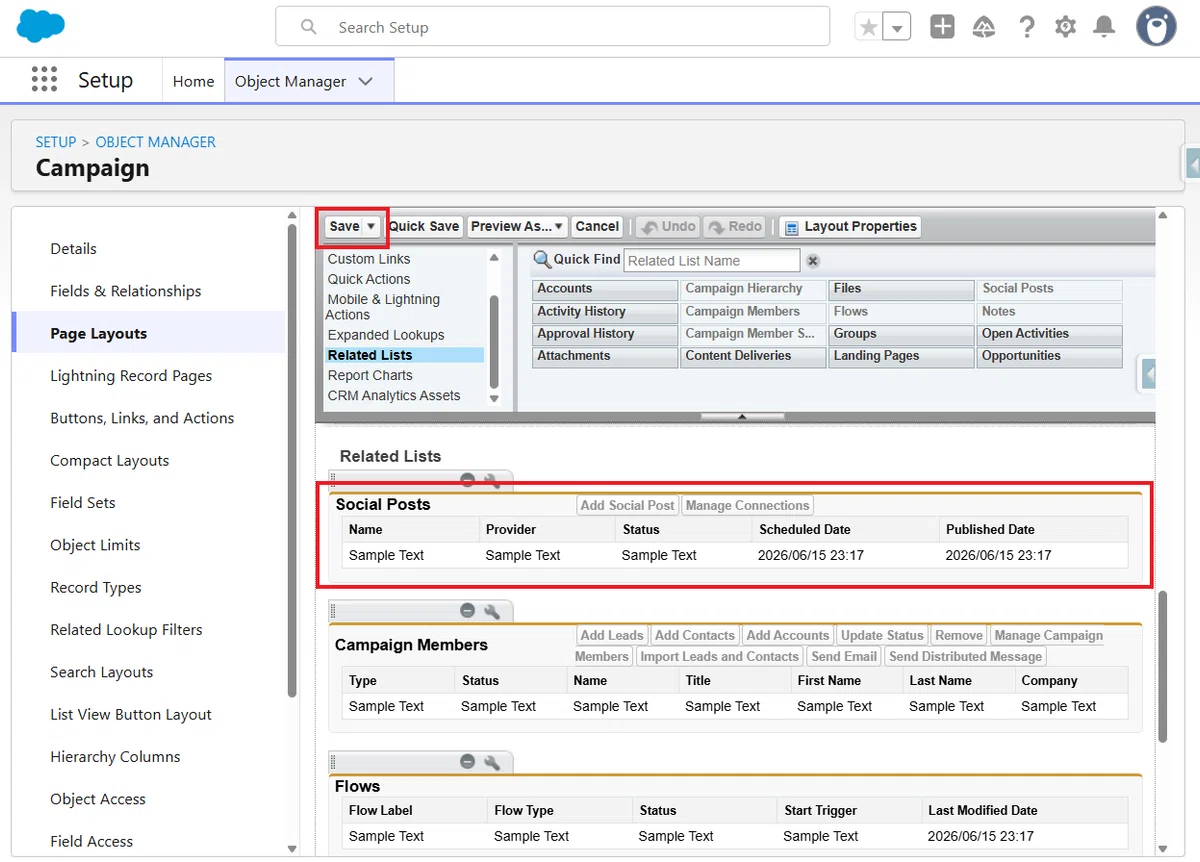Follow the OBJECT MANAGER breadcrumb link
This screenshot has height=862, width=1200.
pos(155,142)
